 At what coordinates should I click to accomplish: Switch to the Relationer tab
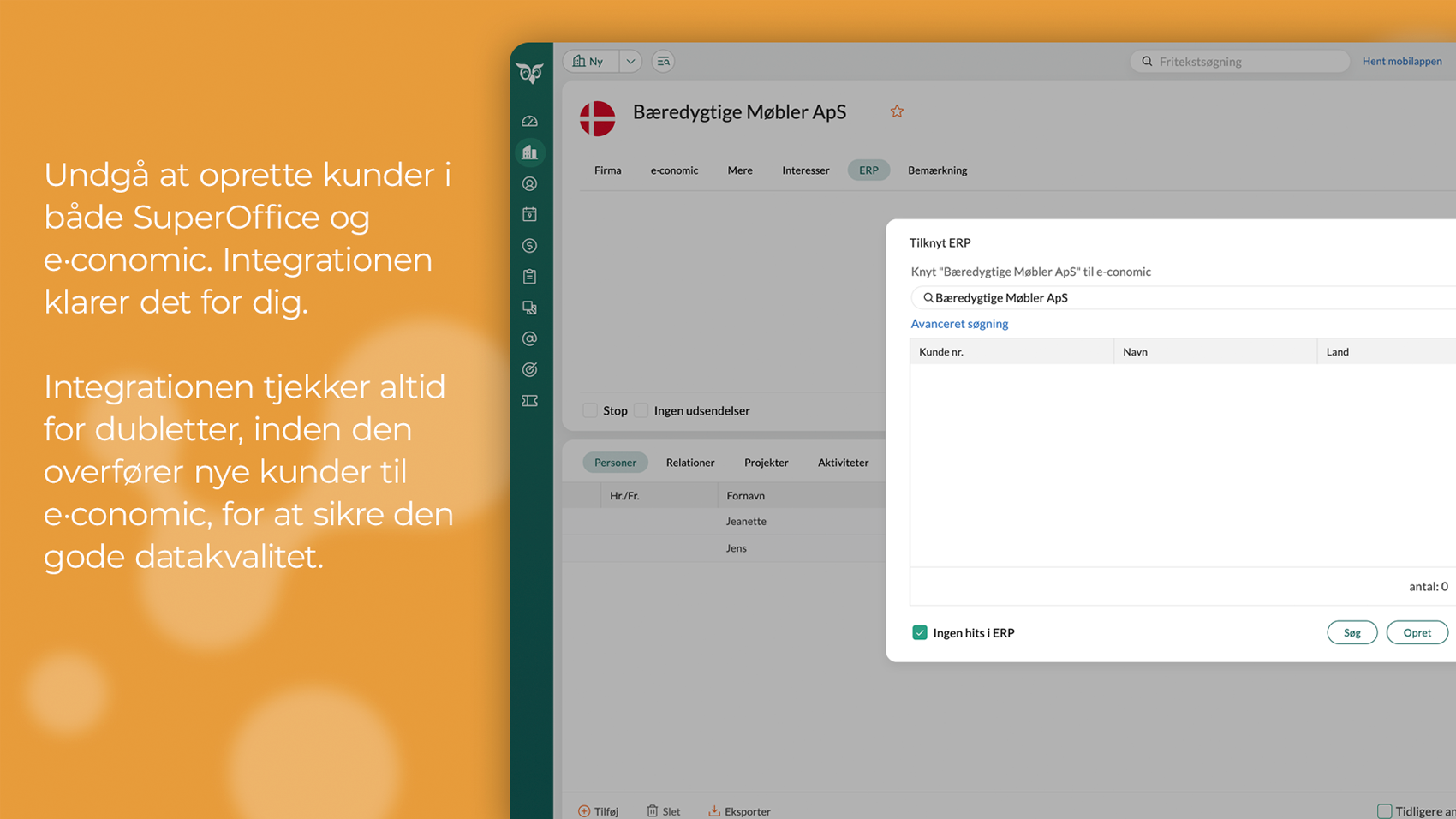click(x=689, y=463)
